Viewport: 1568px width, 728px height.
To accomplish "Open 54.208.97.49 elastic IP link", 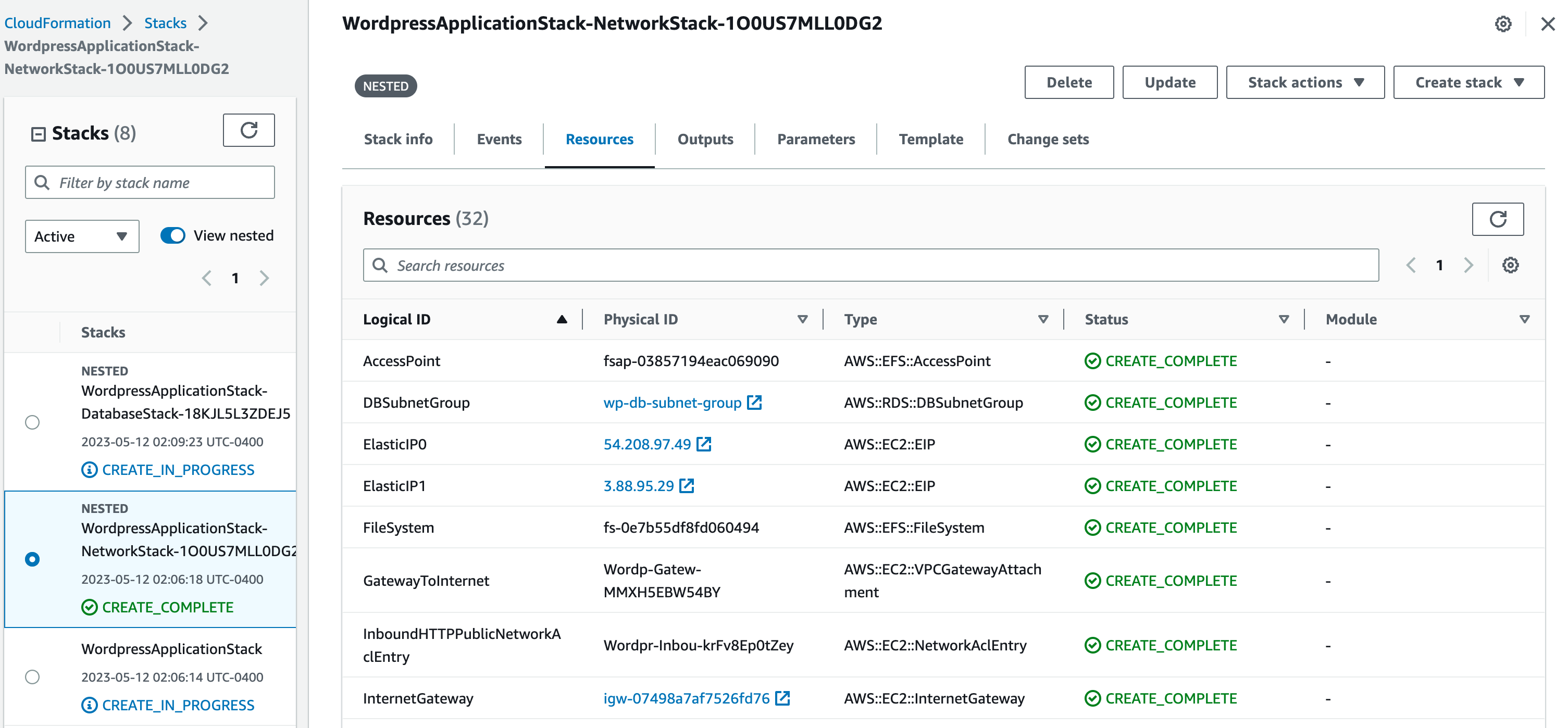I will pyautogui.click(x=647, y=444).
